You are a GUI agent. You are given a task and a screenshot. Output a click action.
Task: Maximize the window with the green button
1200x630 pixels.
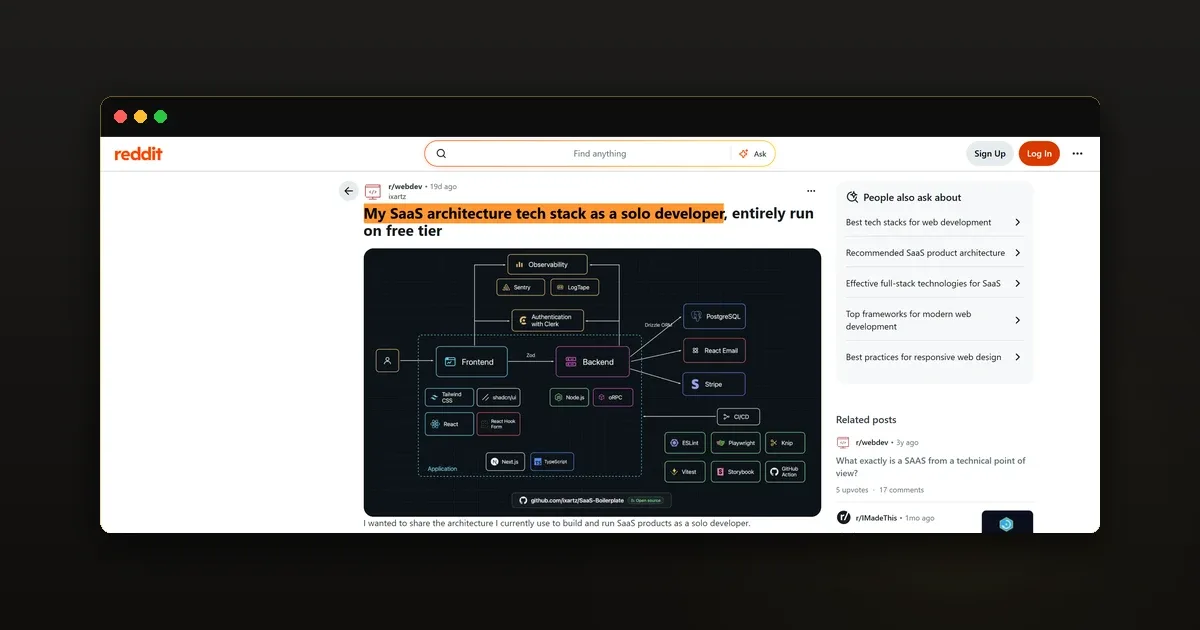pyautogui.click(x=160, y=117)
